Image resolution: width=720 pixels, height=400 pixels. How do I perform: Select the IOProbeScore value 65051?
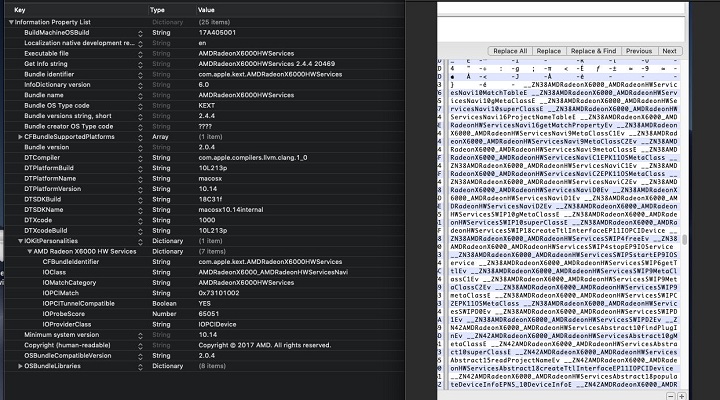click(x=208, y=314)
